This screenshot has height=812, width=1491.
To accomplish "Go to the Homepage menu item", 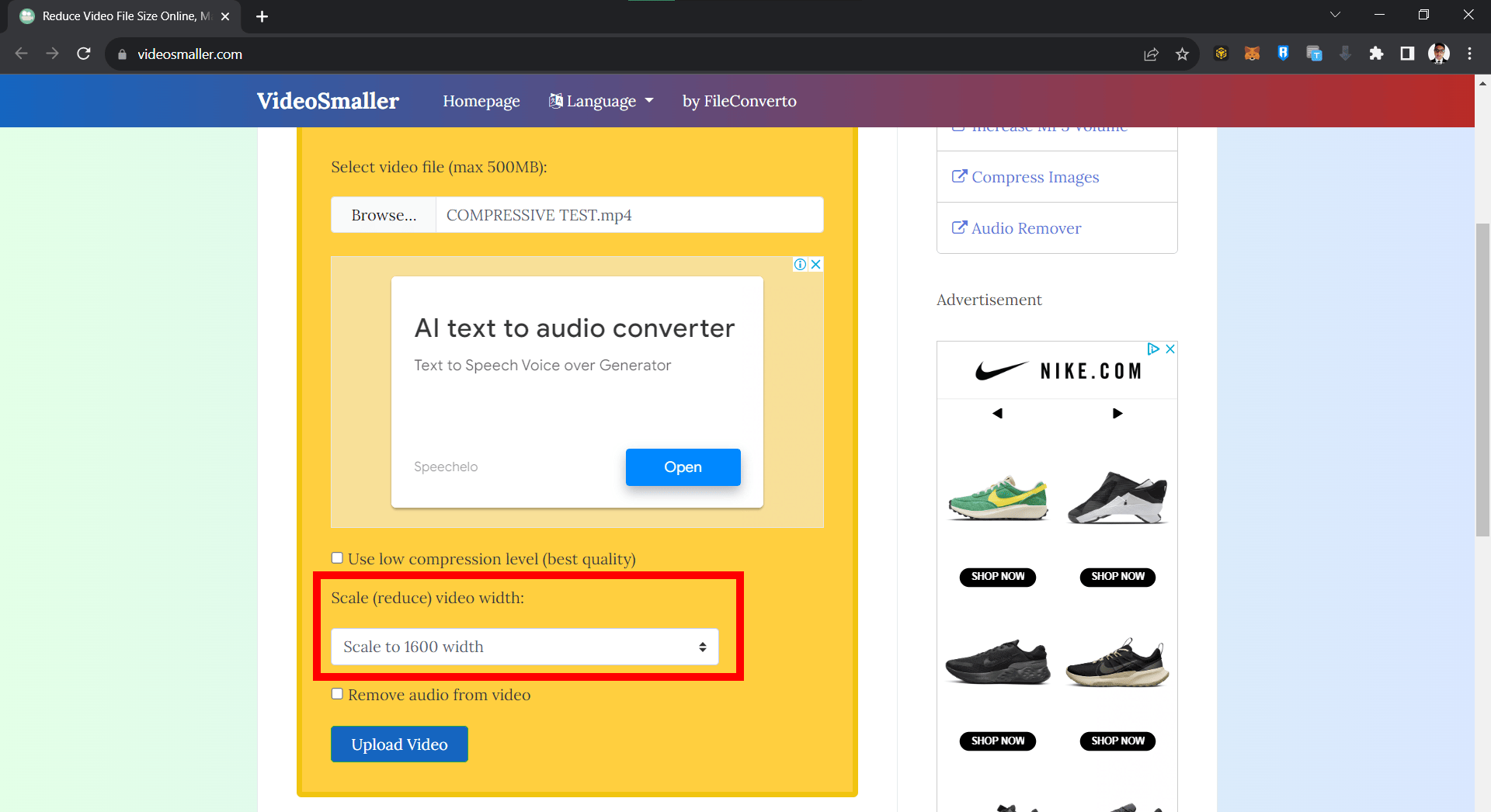I will click(x=481, y=101).
